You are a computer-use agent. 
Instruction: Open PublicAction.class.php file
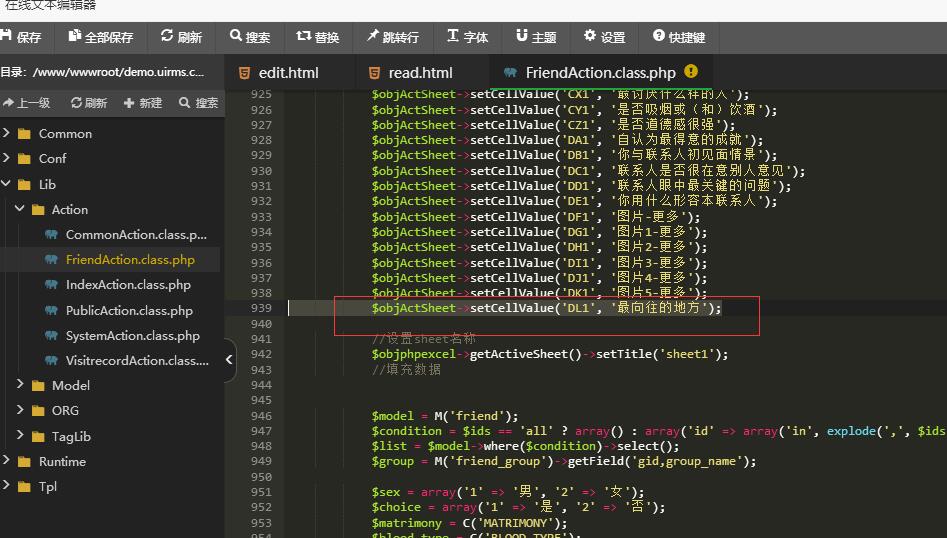pyautogui.click(x=129, y=311)
